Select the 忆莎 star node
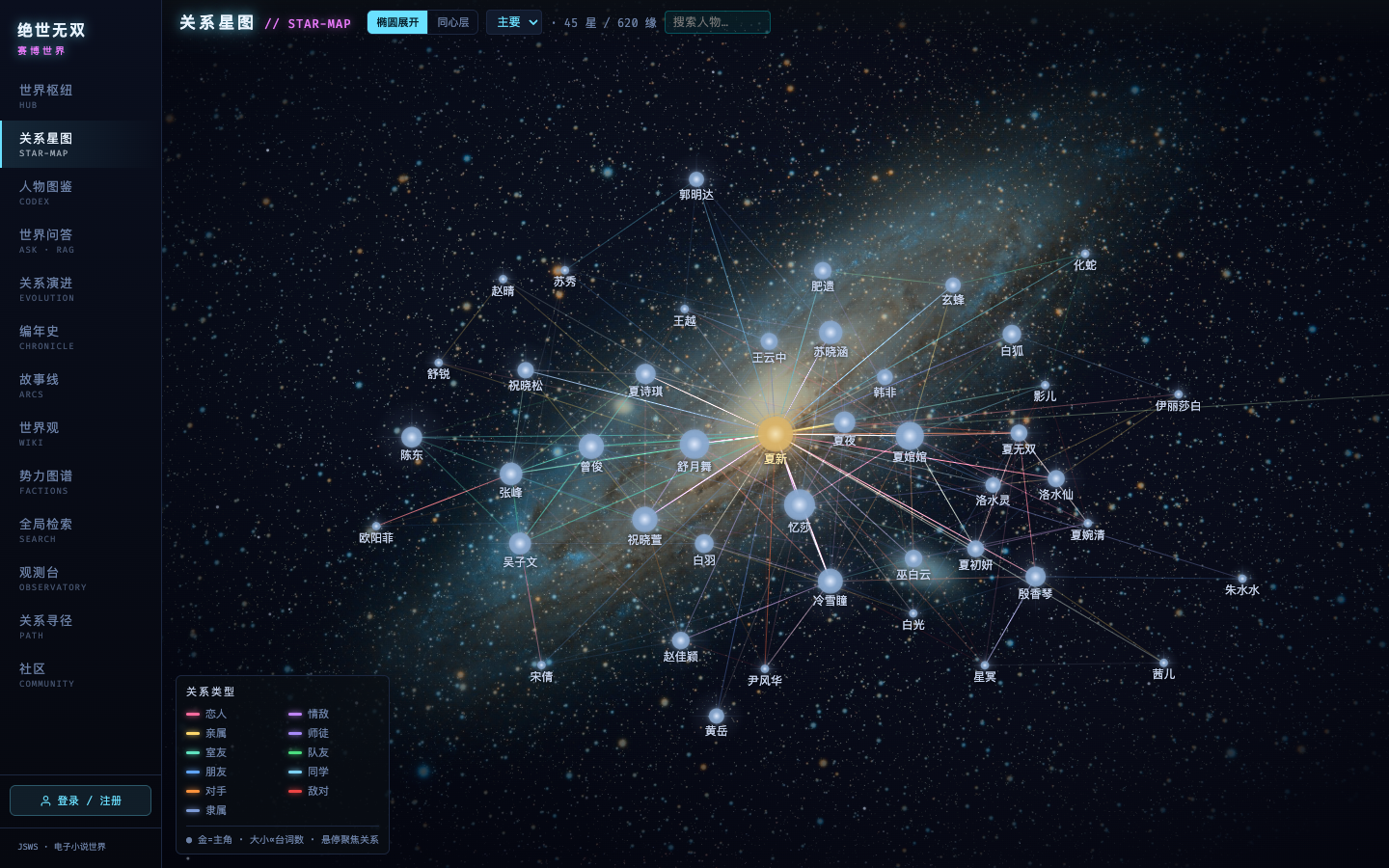This screenshot has width=1389, height=868. [x=799, y=504]
